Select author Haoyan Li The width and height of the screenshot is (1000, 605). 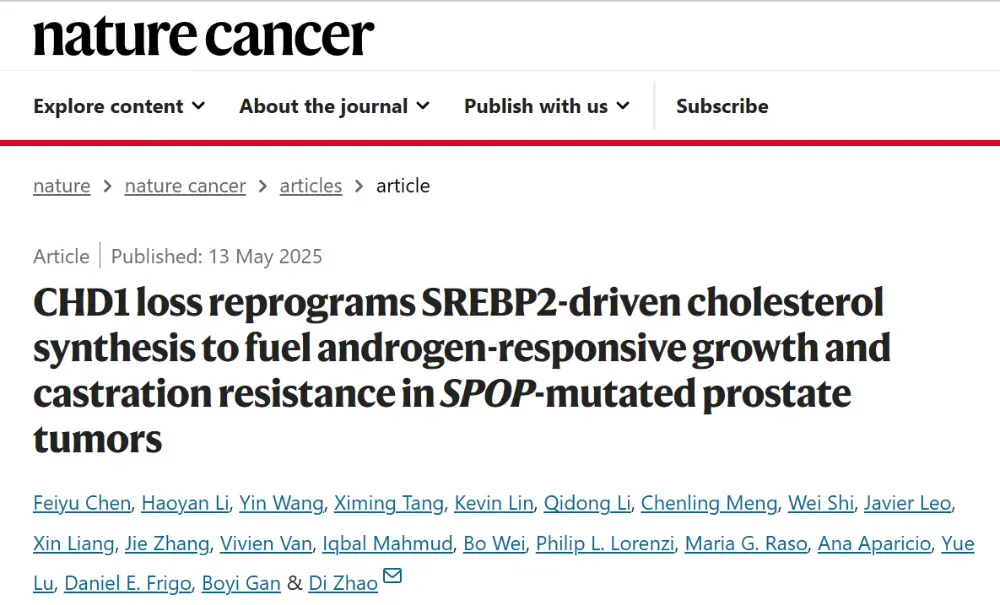click(185, 503)
